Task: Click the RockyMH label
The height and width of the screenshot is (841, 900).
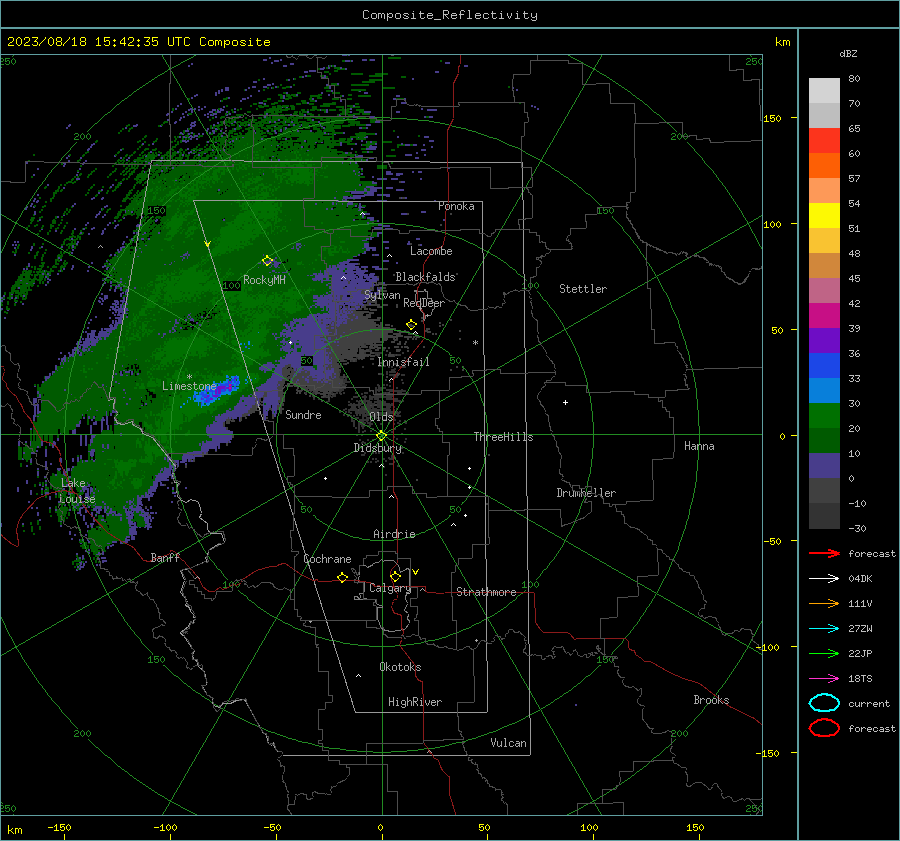Action: [264, 280]
